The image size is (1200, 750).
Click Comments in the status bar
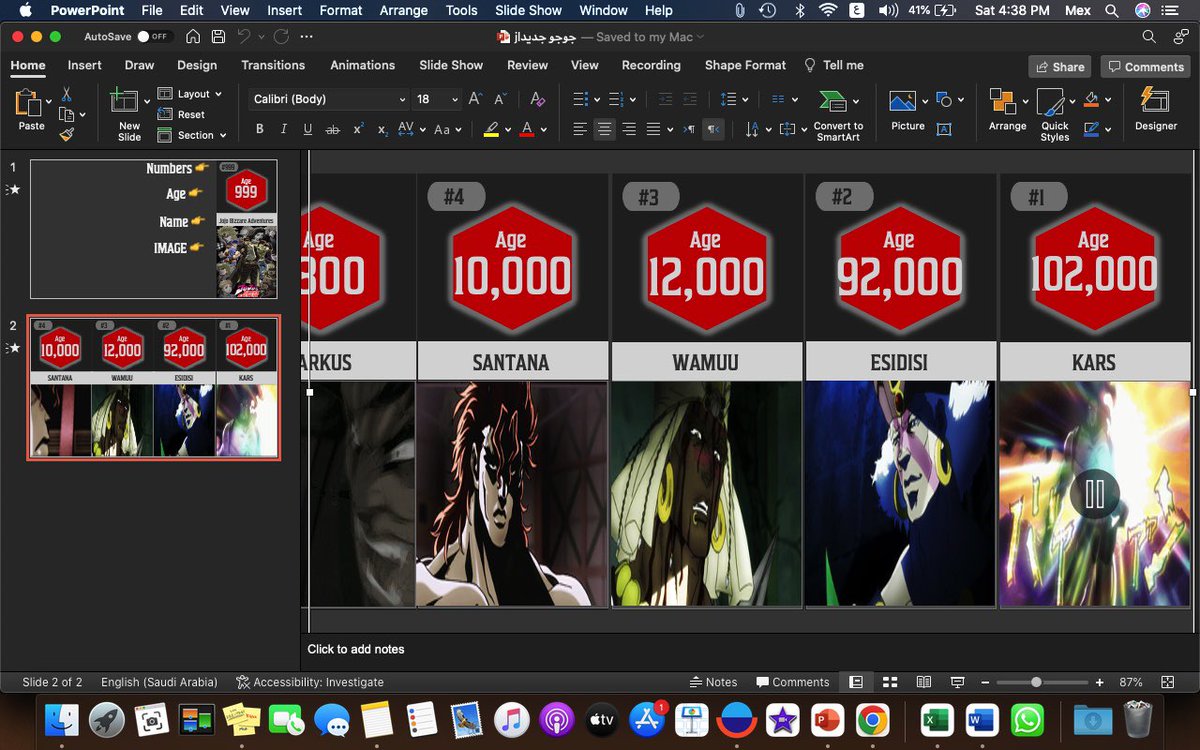[793, 682]
